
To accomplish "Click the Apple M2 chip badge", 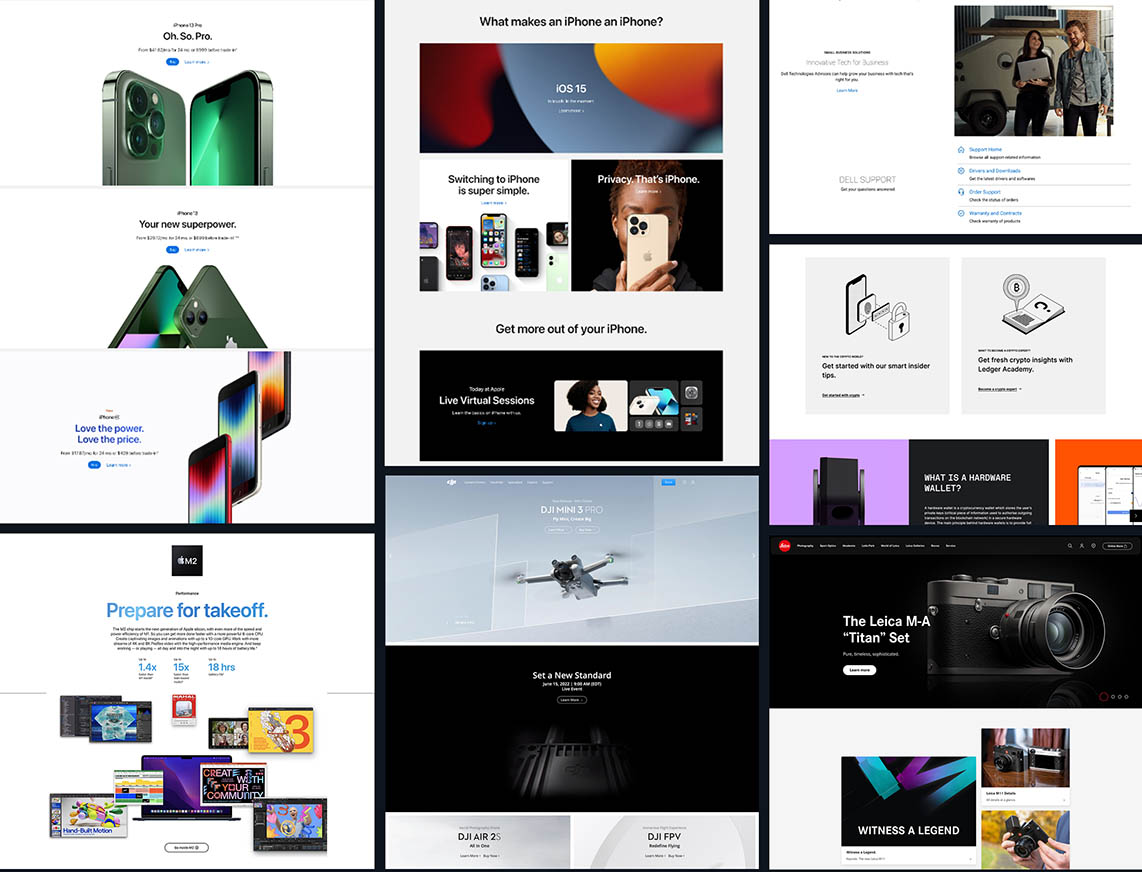I will click(x=187, y=560).
